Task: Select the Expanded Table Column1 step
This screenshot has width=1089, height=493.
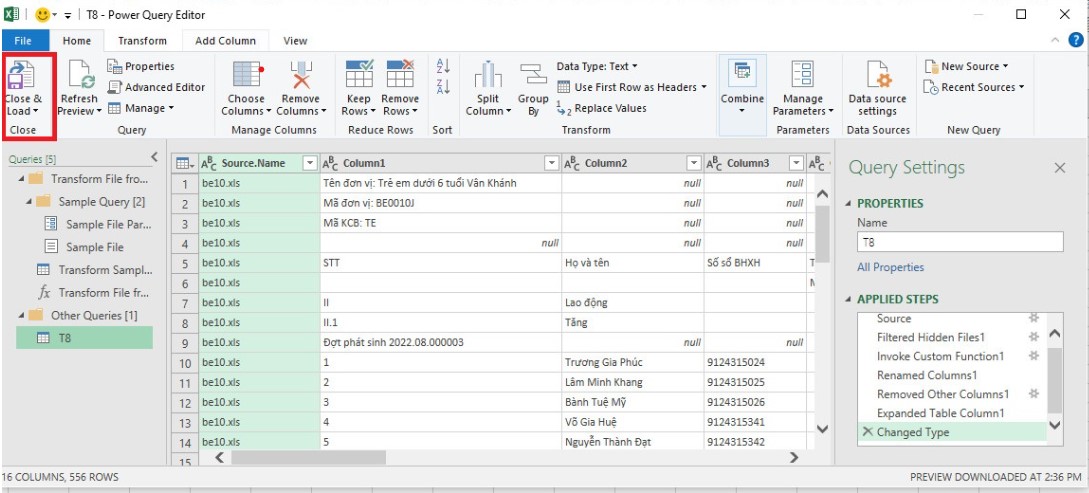Action: [x=940, y=413]
